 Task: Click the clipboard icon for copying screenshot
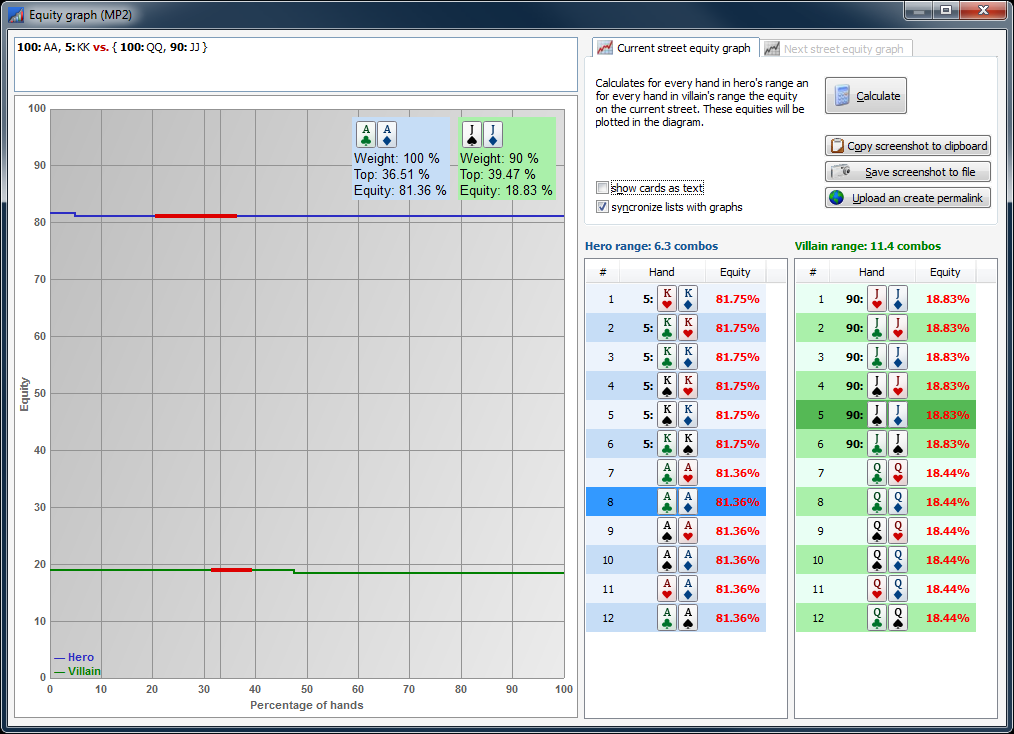tap(837, 146)
